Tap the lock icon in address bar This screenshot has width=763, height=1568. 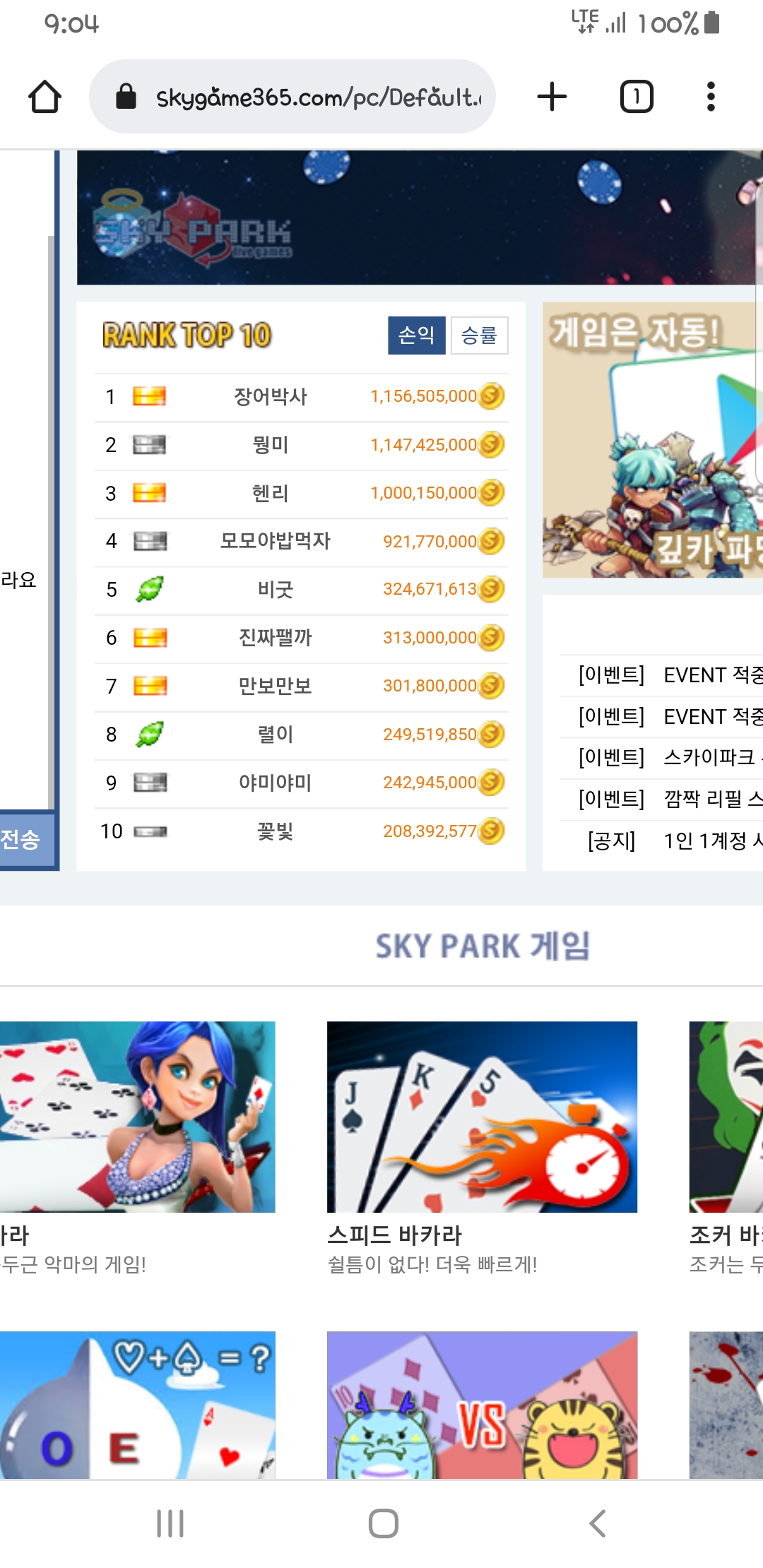[x=126, y=97]
